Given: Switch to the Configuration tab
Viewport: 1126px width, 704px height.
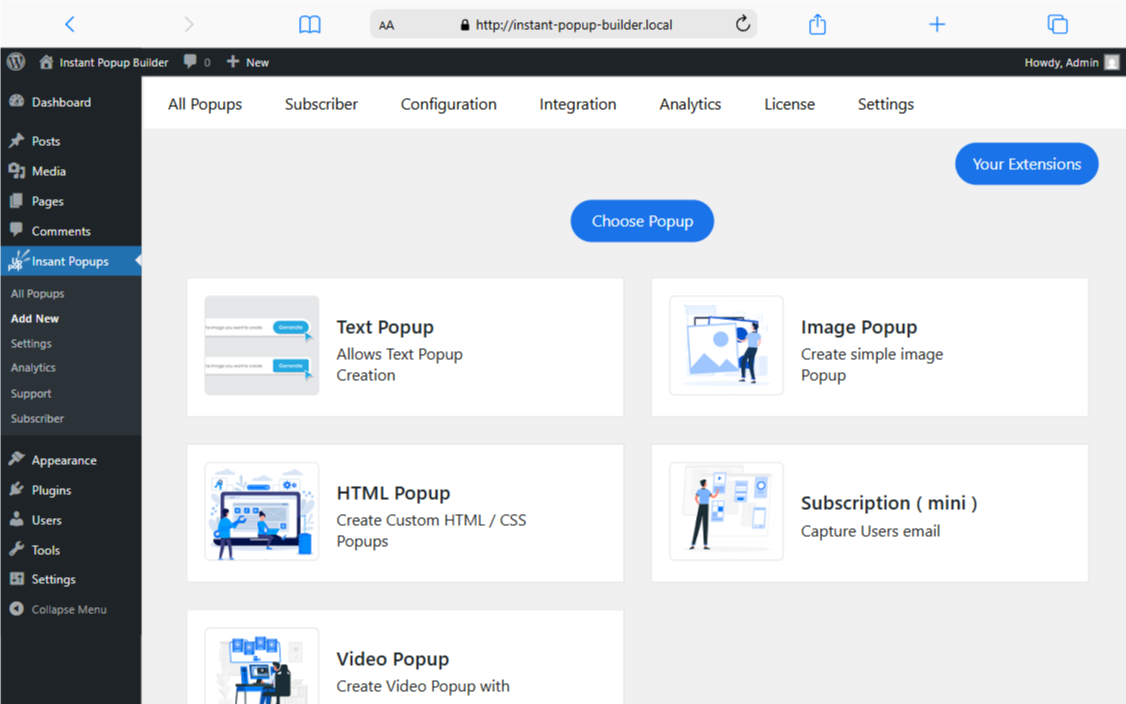Looking at the screenshot, I should tap(448, 104).
